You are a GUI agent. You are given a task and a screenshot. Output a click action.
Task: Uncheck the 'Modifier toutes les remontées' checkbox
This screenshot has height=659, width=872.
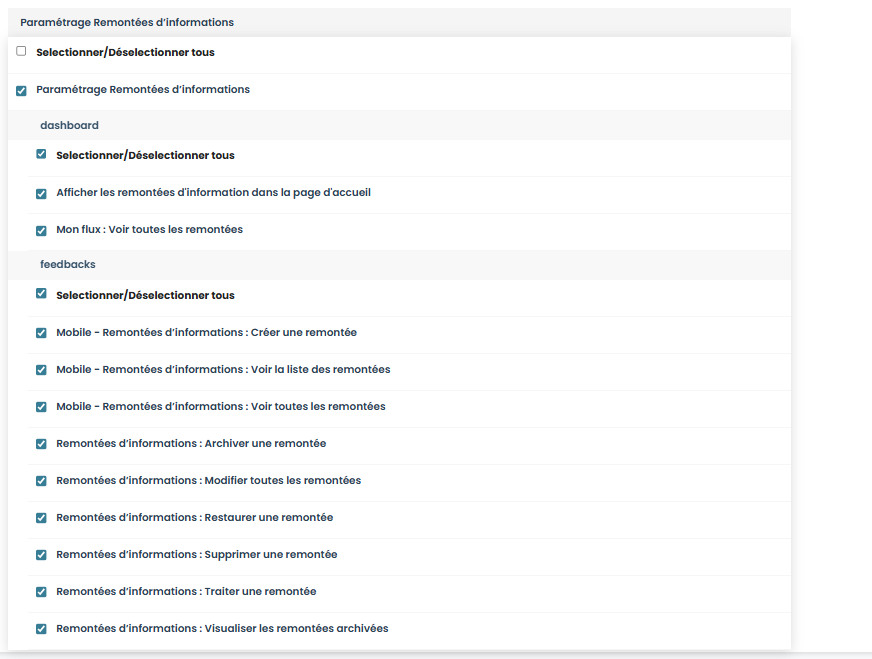[41, 481]
